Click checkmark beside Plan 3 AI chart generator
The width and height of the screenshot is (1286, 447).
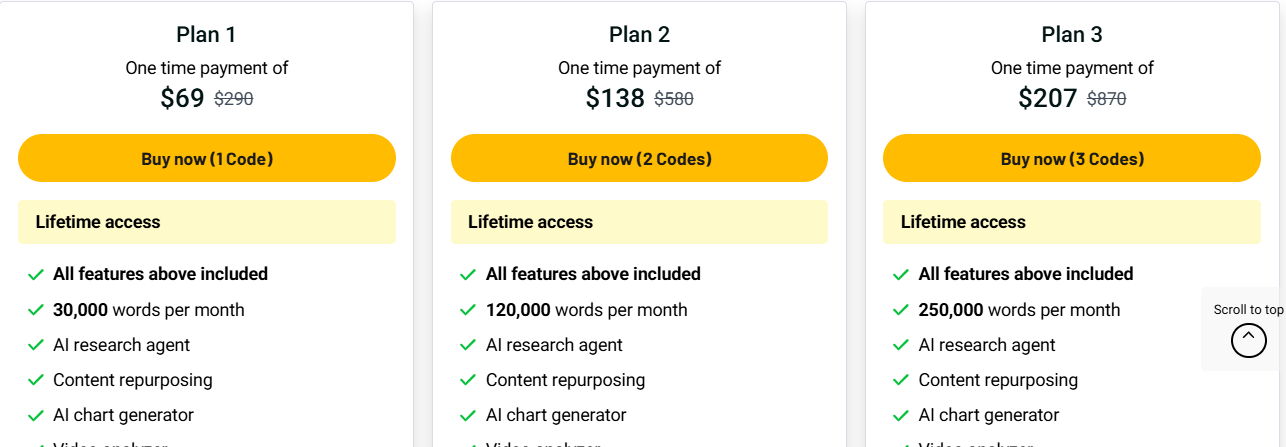tap(901, 415)
